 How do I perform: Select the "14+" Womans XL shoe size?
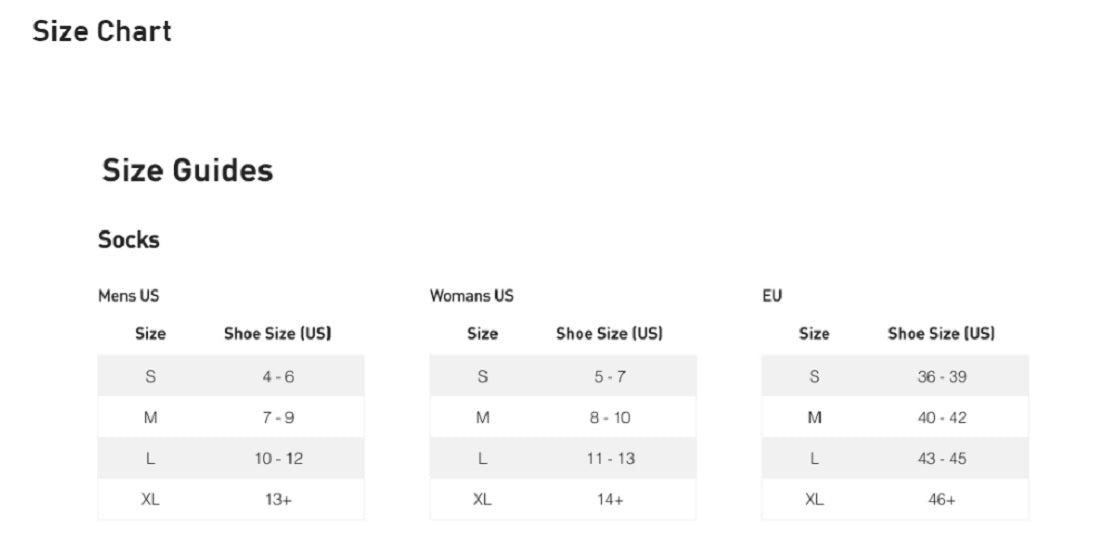pyautogui.click(x=610, y=500)
